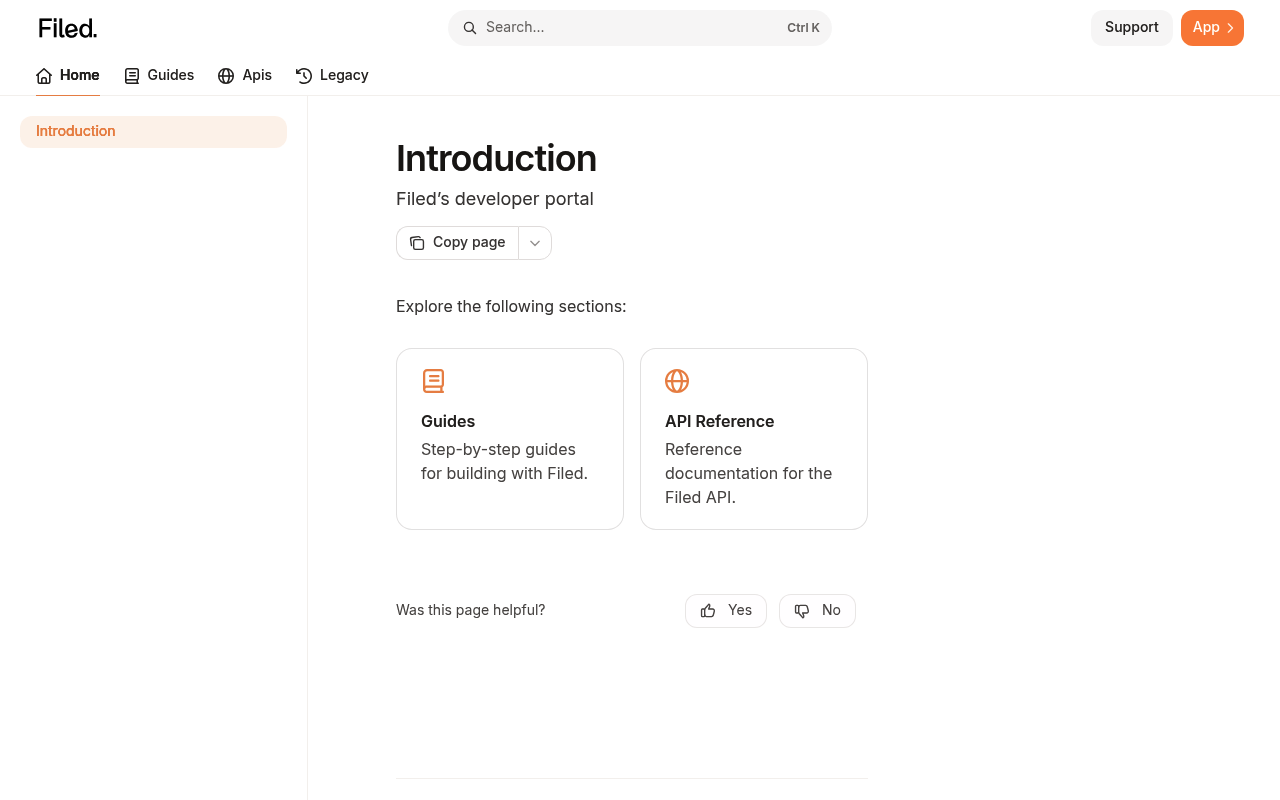Click the Copy page button

coord(458,243)
